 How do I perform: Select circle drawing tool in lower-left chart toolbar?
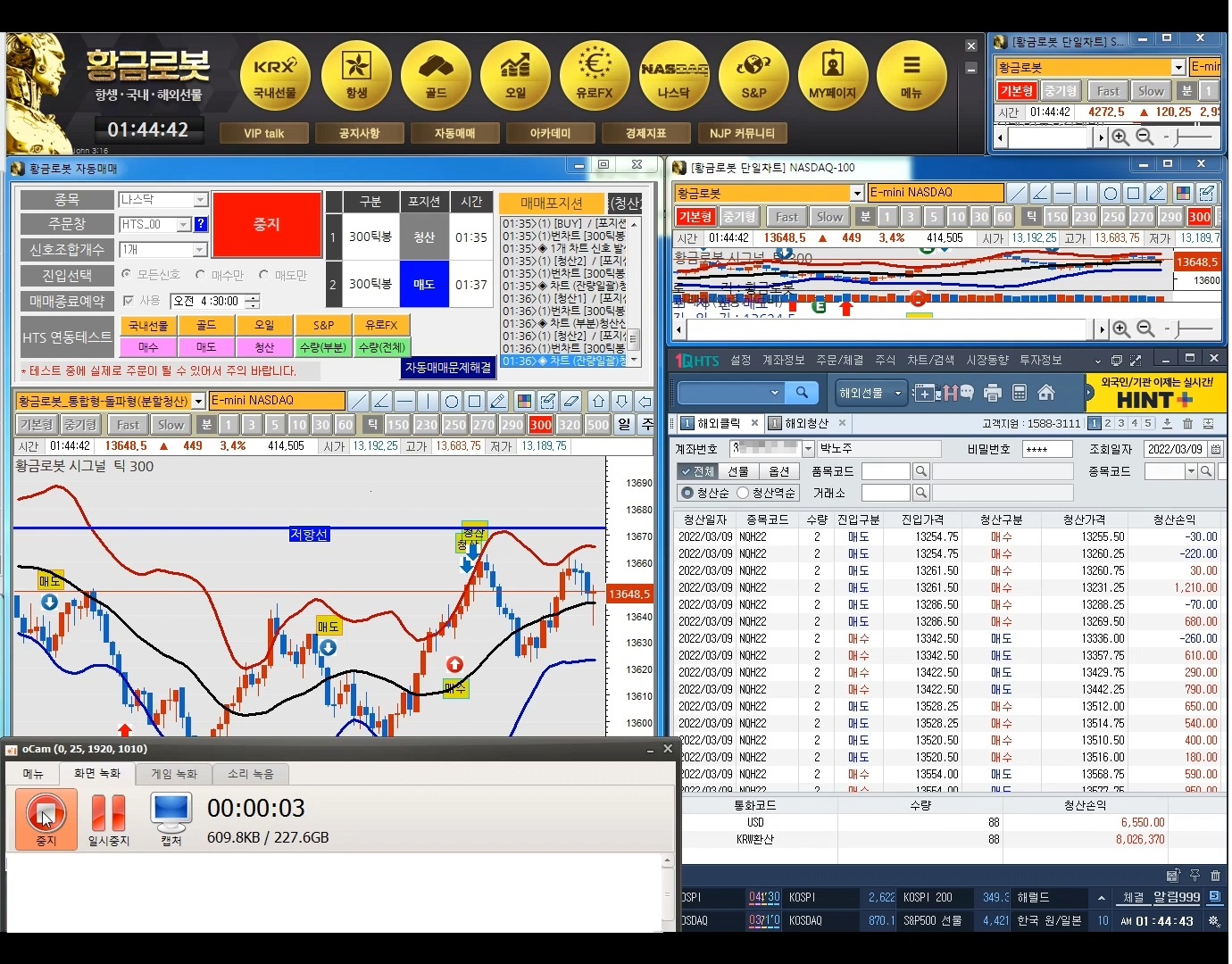tap(451, 401)
